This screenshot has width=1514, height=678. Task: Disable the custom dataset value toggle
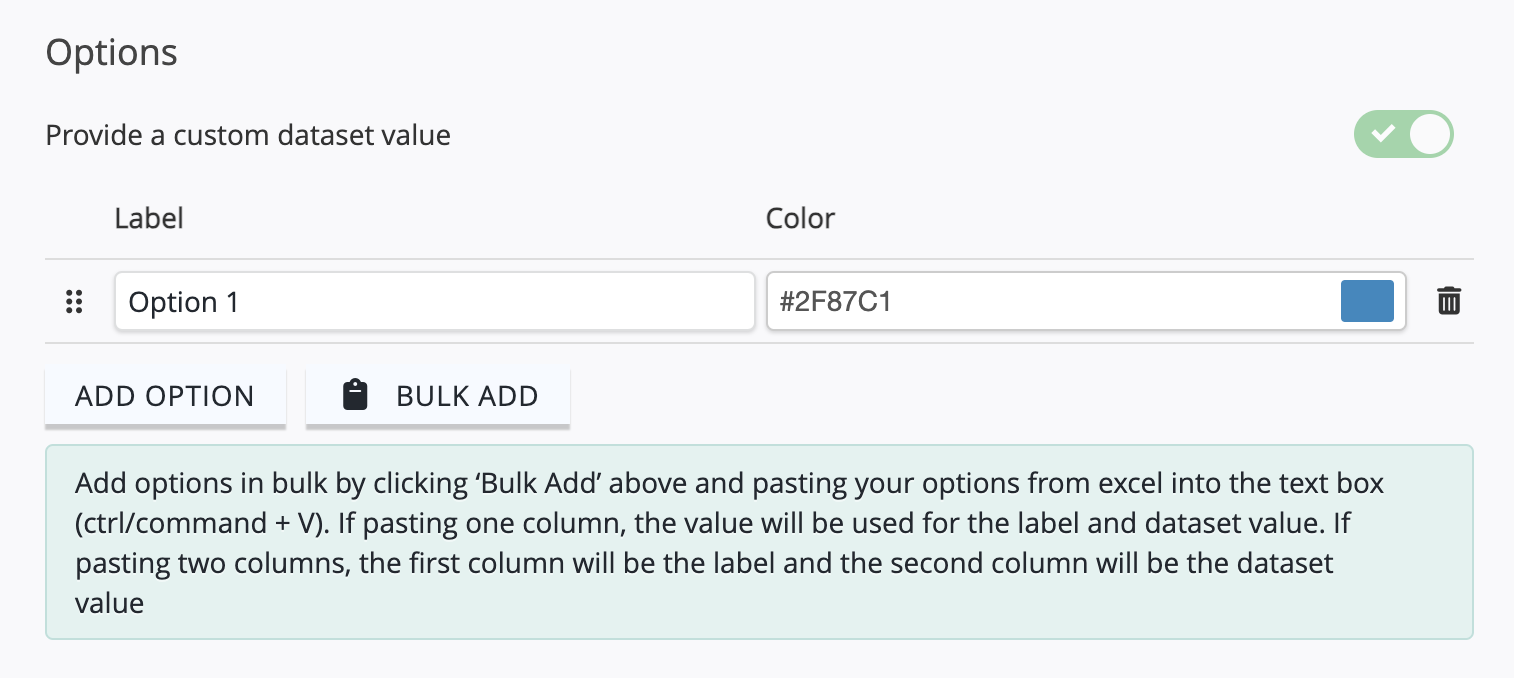(1404, 134)
